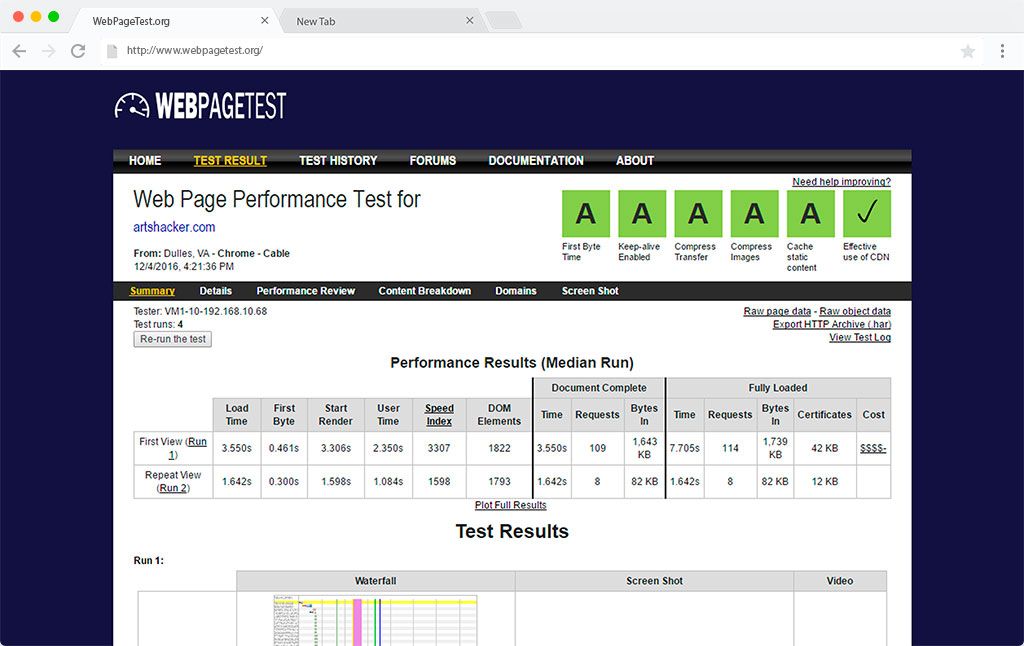Open DOCUMENTATION in navigation bar
The image size is (1024, 646).
point(536,161)
